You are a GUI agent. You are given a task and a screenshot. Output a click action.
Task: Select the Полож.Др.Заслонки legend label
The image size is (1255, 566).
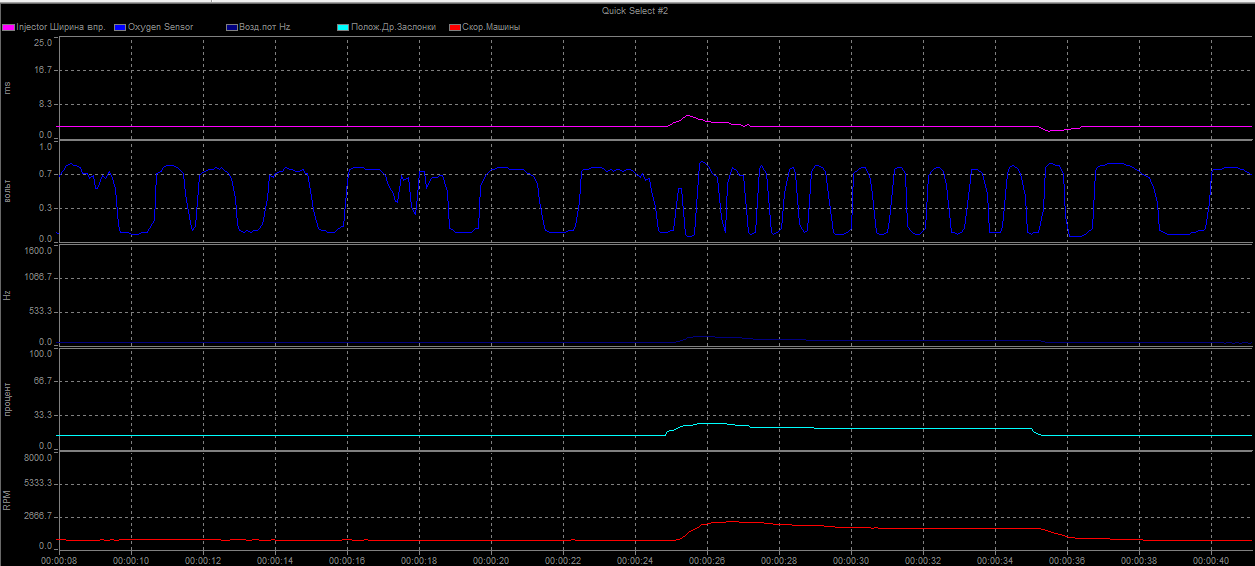pyautogui.click(x=392, y=27)
